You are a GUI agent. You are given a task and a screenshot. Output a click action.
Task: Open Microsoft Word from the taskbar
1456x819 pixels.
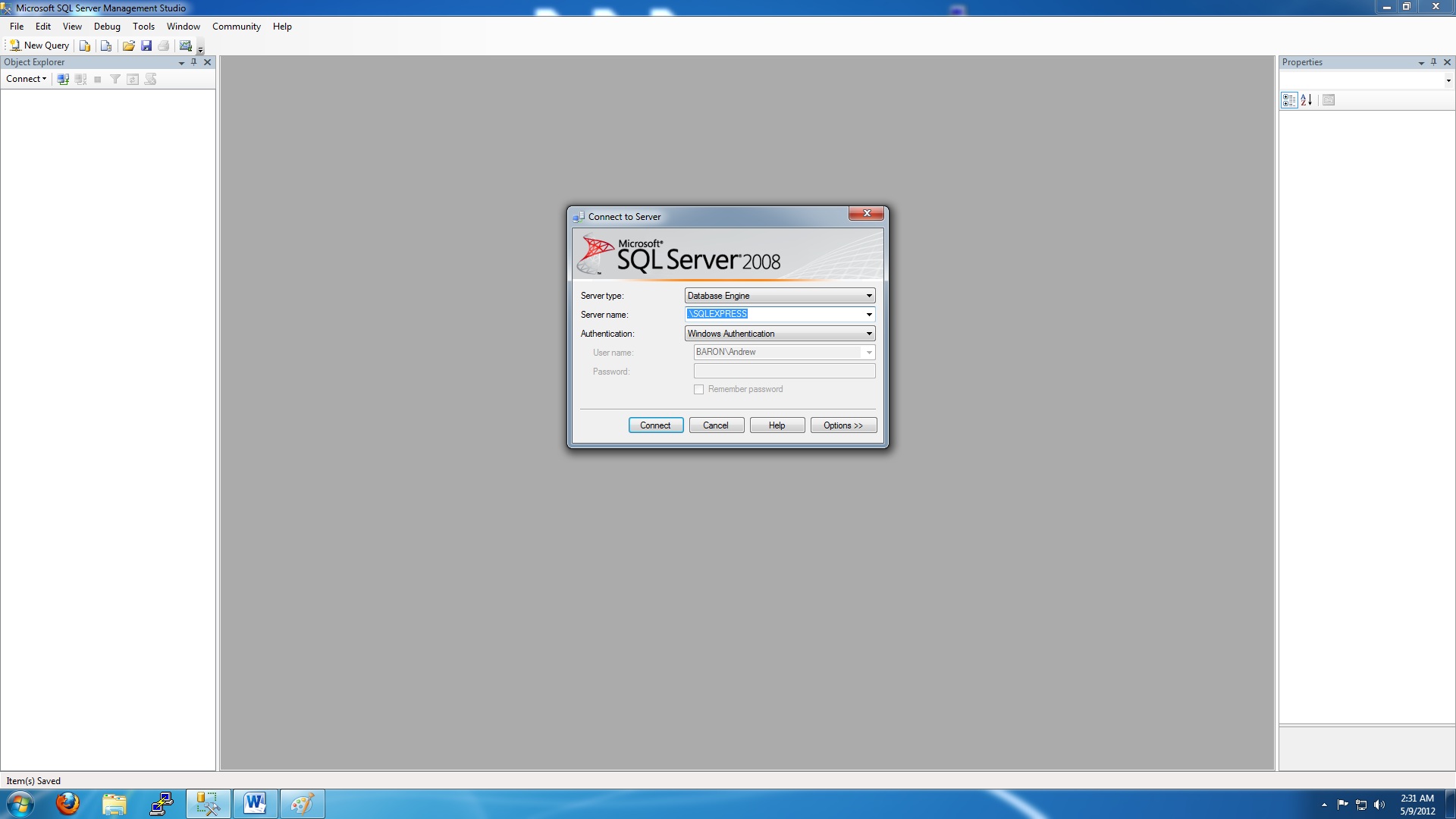click(256, 804)
